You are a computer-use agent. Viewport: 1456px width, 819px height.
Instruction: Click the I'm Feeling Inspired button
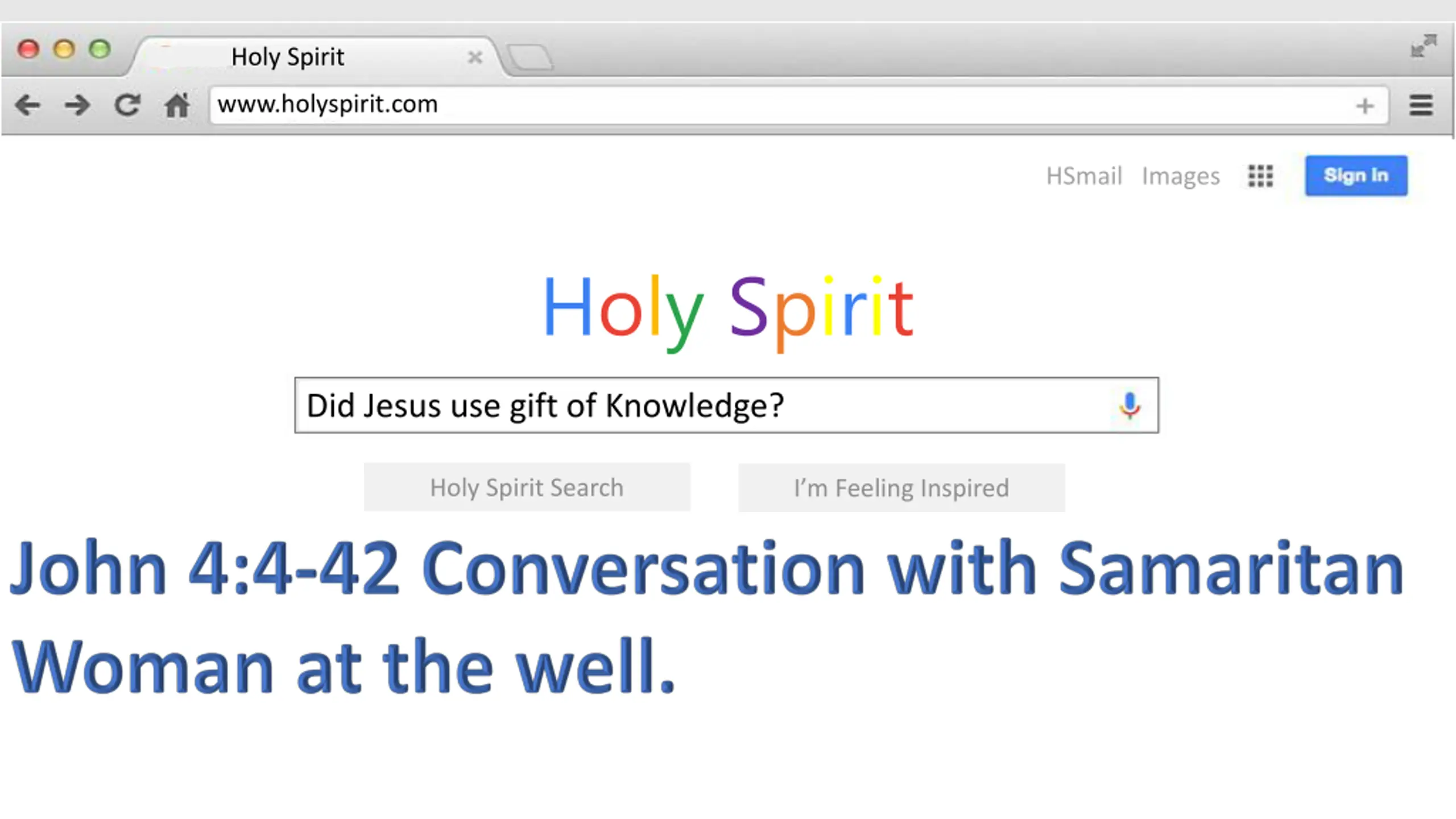point(901,488)
